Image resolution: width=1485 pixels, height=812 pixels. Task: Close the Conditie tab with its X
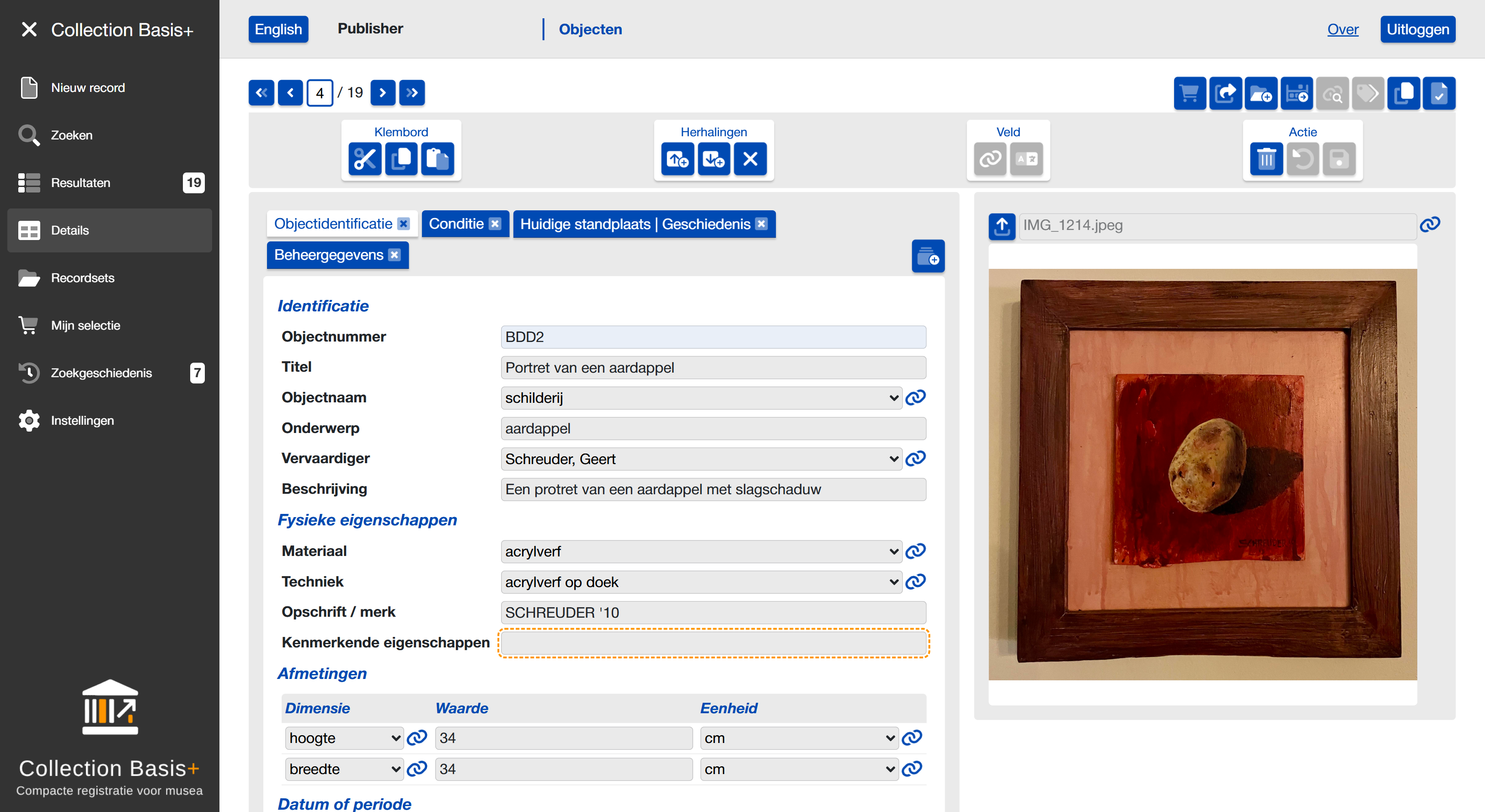click(495, 224)
